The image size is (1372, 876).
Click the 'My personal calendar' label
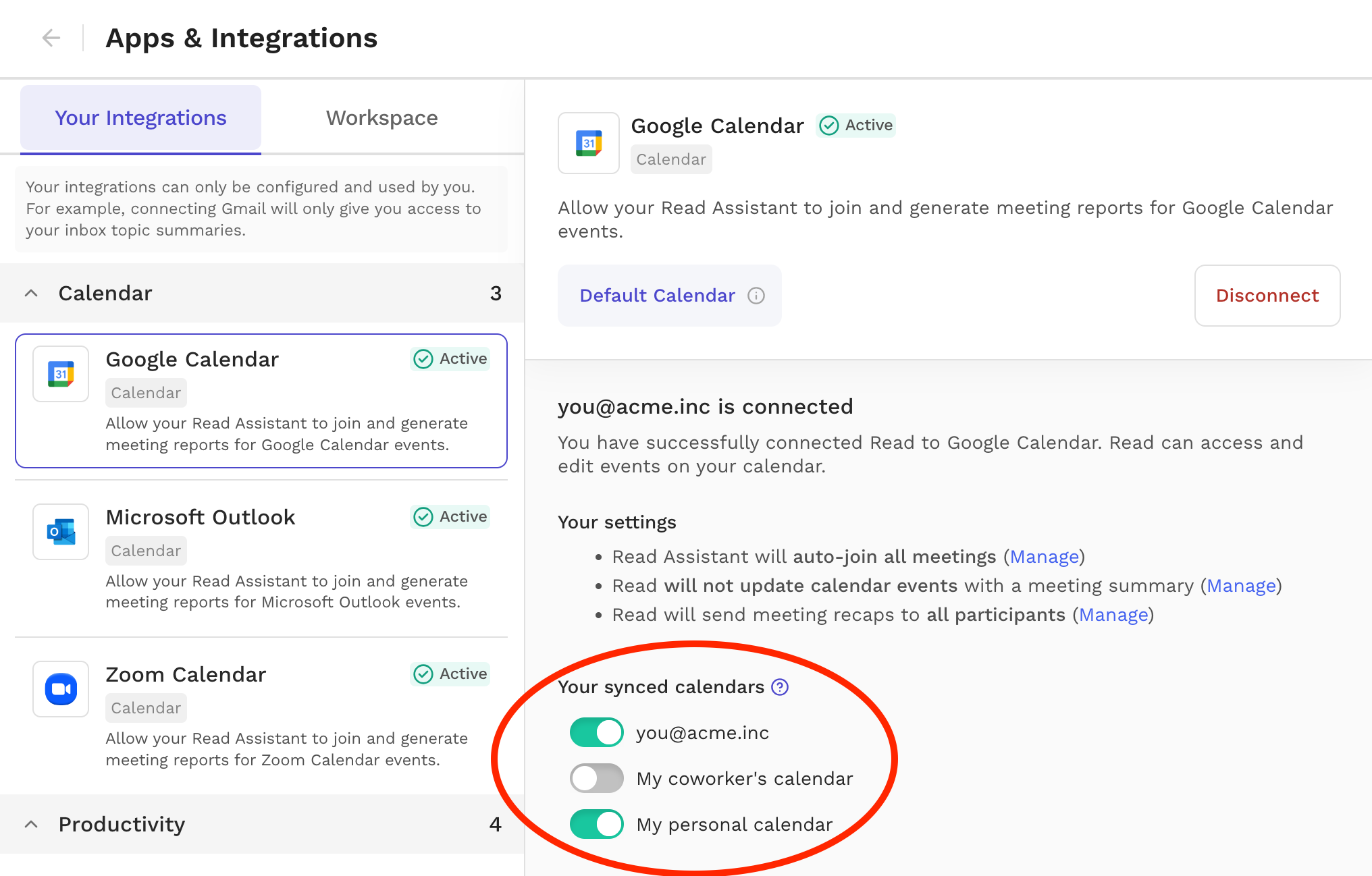735,825
